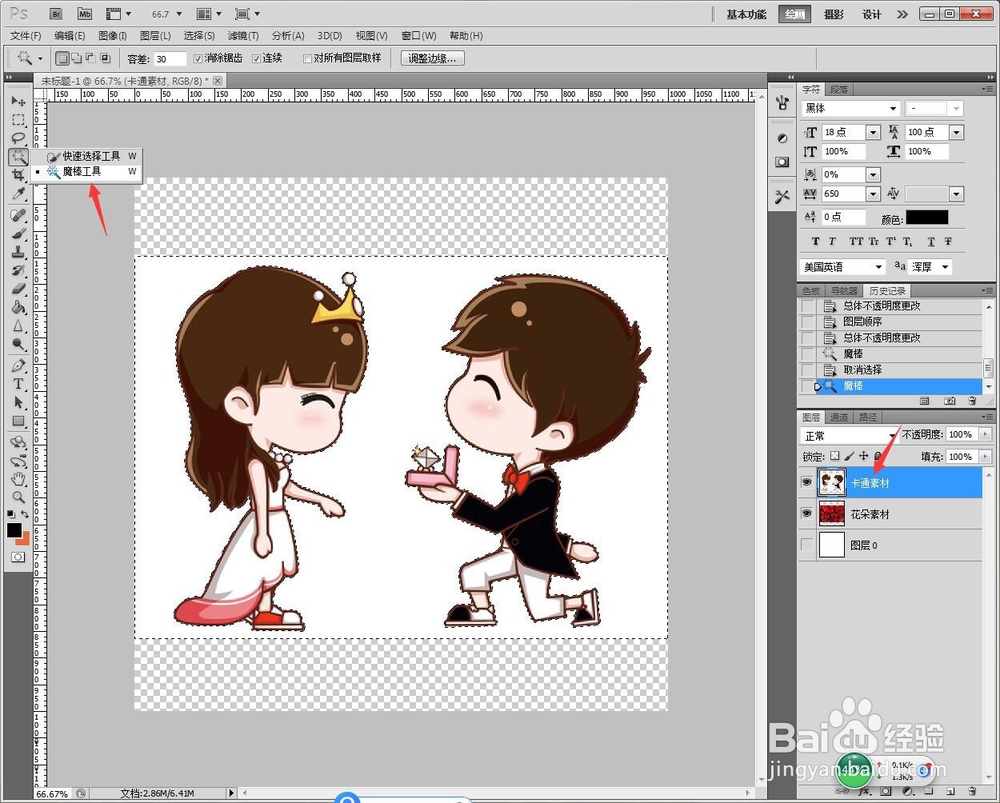Image resolution: width=1000 pixels, height=803 pixels.
Task: Switch to 摄影 workspace
Action: click(834, 14)
